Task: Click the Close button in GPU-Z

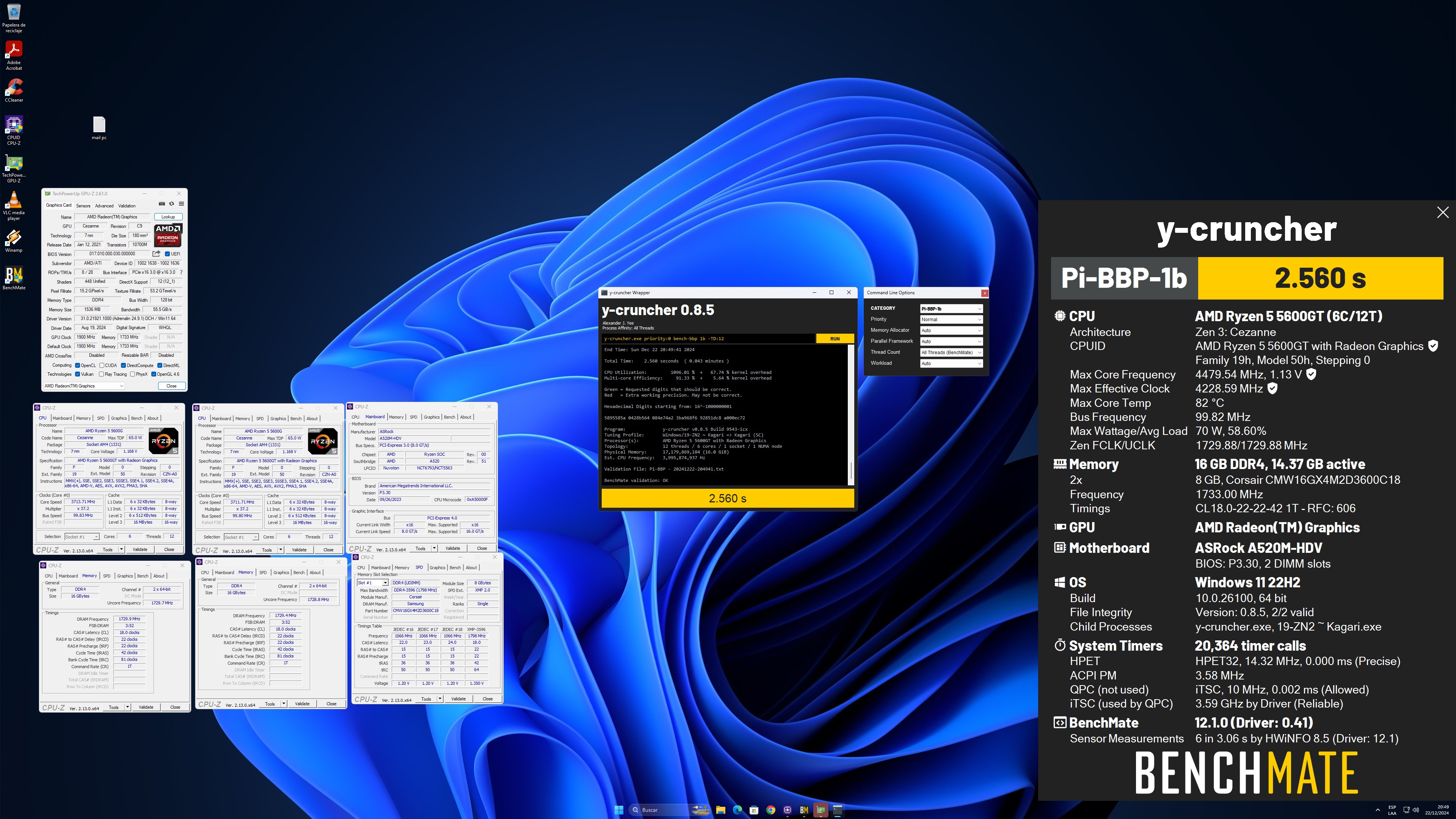Action: coord(171,386)
